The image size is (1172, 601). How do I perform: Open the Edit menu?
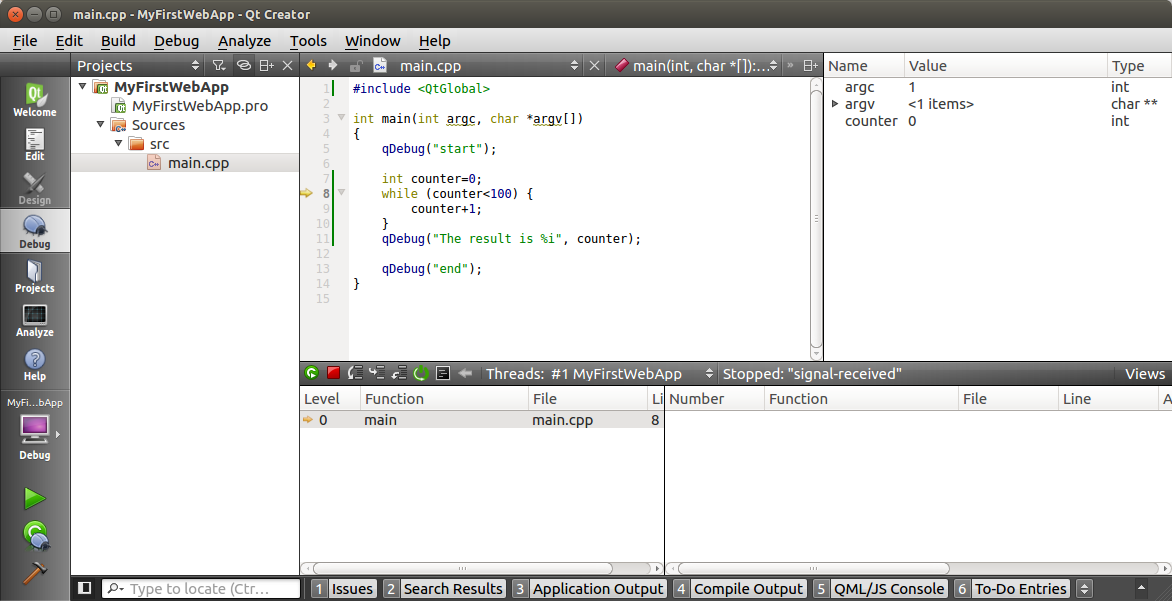pos(70,41)
